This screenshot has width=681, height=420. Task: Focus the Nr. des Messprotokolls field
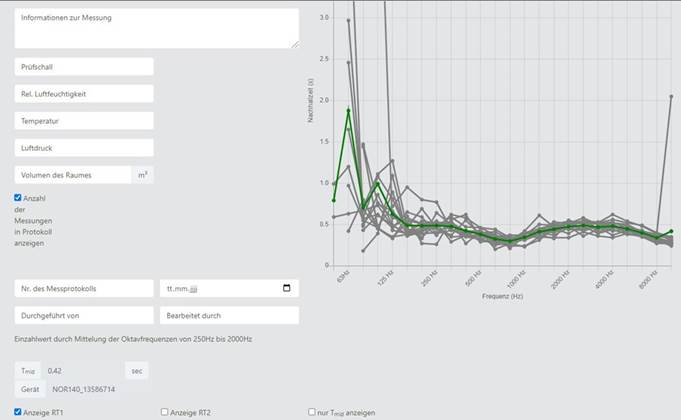coord(83,288)
